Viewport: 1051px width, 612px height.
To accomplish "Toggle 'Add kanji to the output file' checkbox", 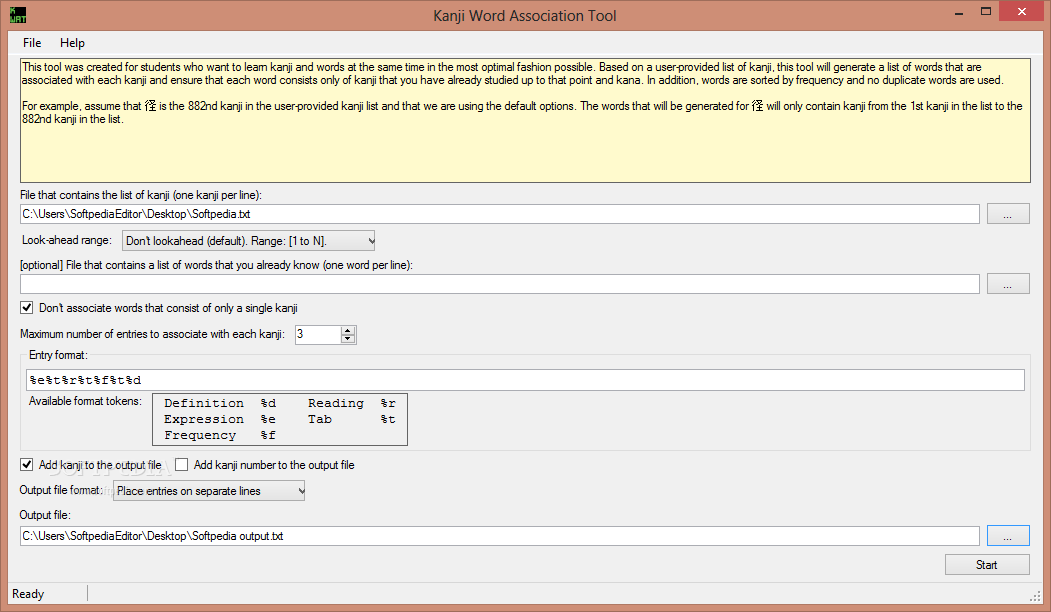I will click(x=27, y=465).
